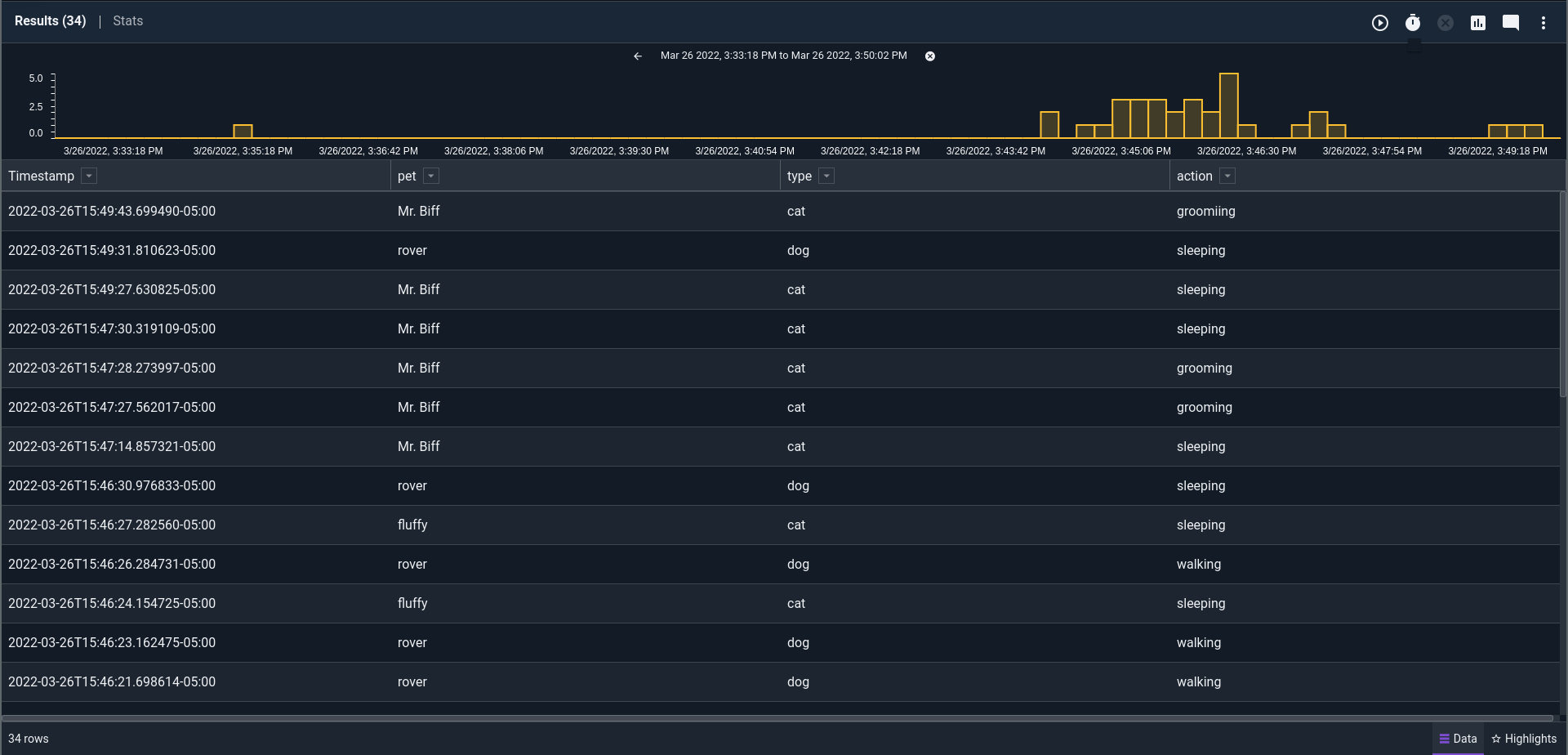Open the pet column dropdown
The height and width of the screenshot is (755, 1568).
point(430,176)
